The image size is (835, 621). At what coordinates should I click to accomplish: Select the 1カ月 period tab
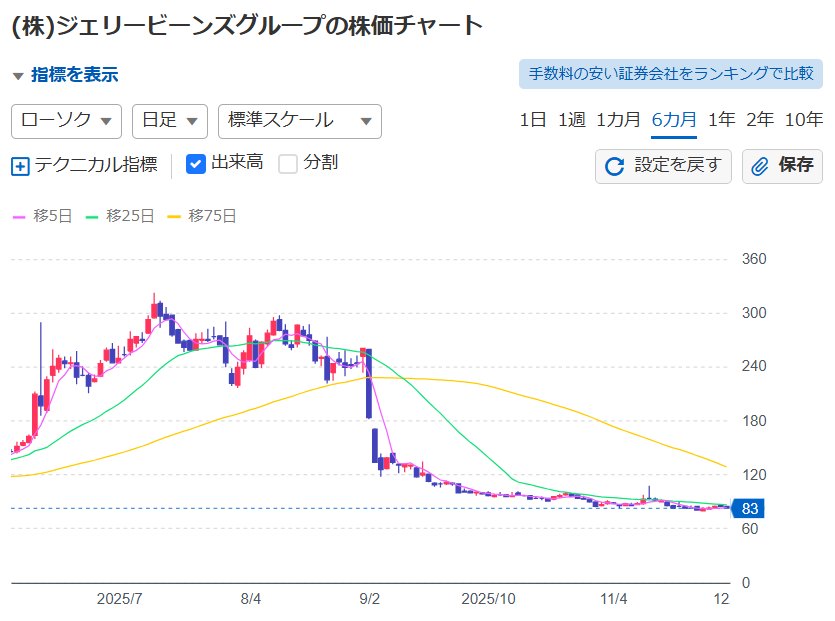(618, 120)
